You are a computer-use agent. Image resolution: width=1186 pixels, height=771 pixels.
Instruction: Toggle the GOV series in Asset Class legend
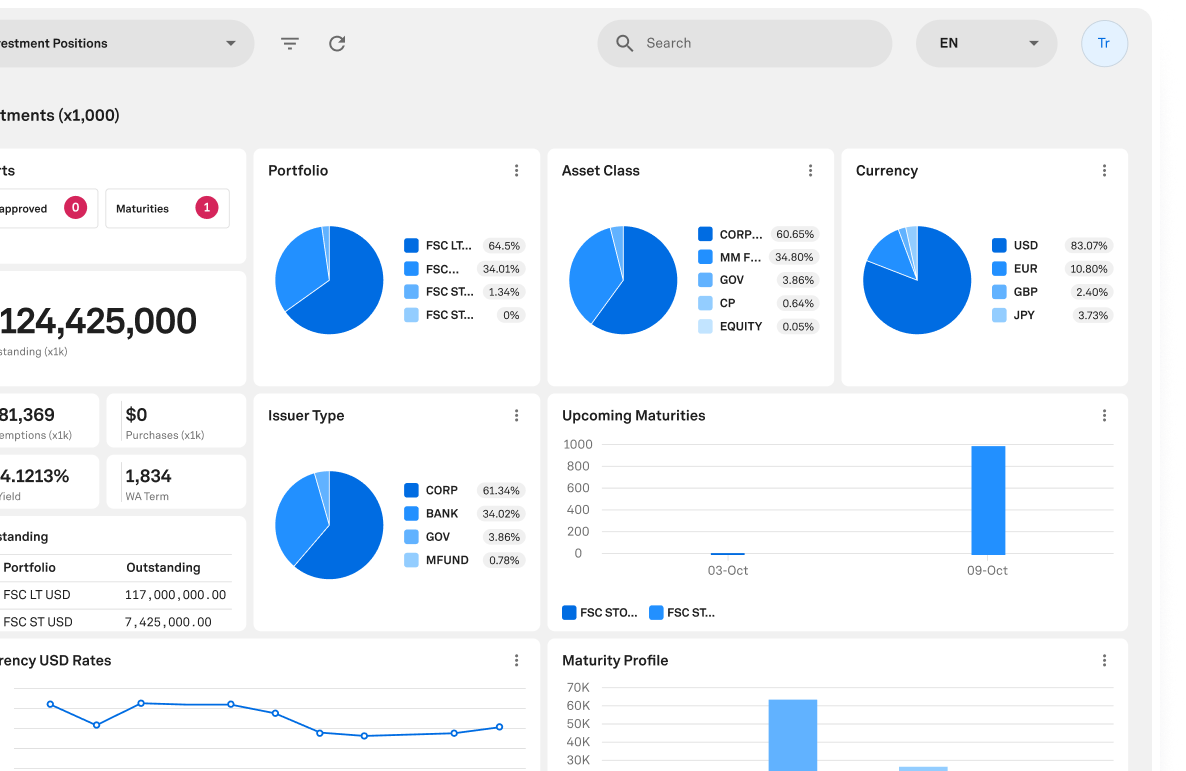(731, 281)
